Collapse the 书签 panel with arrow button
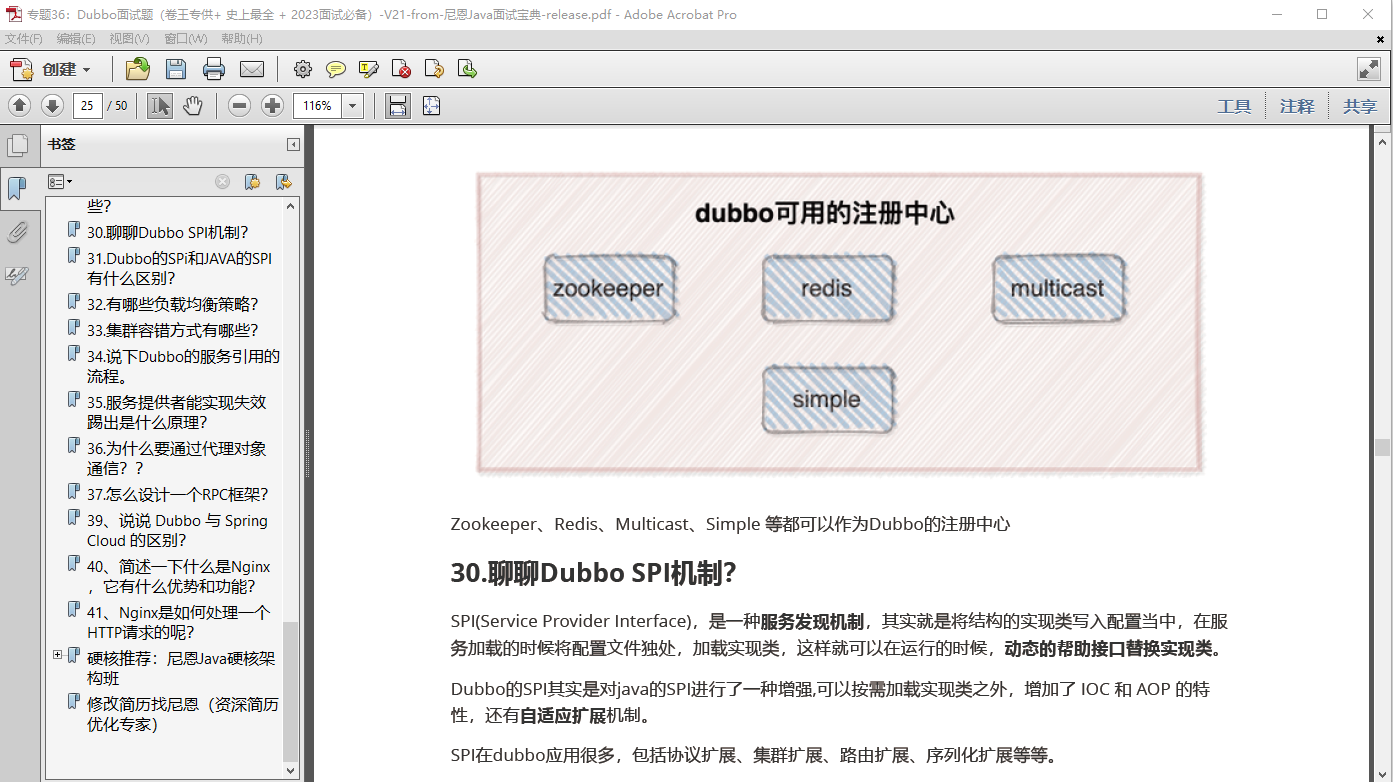1393x782 pixels. click(293, 144)
